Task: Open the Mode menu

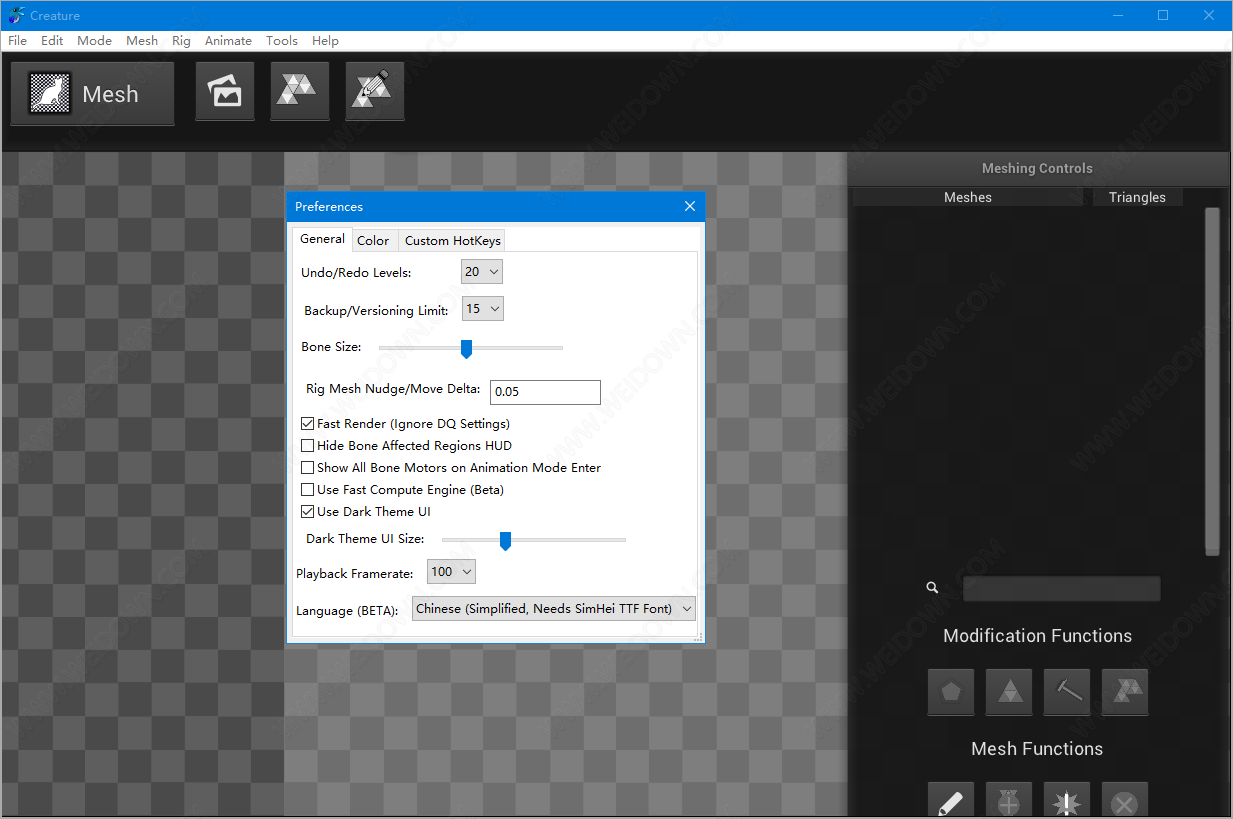Action: (x=94, y=41)
